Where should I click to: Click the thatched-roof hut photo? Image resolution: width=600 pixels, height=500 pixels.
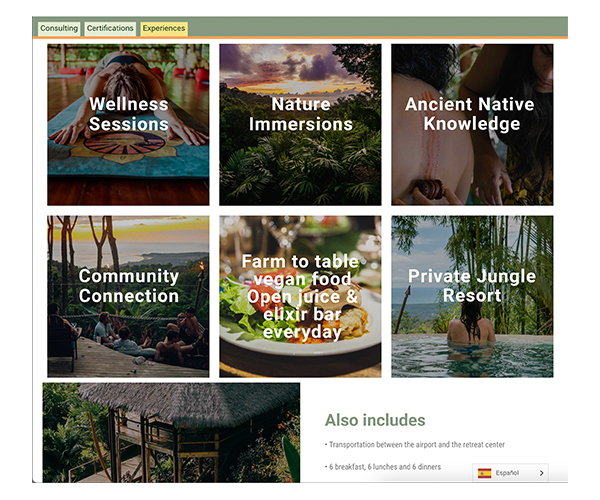(x=171, y=432)
